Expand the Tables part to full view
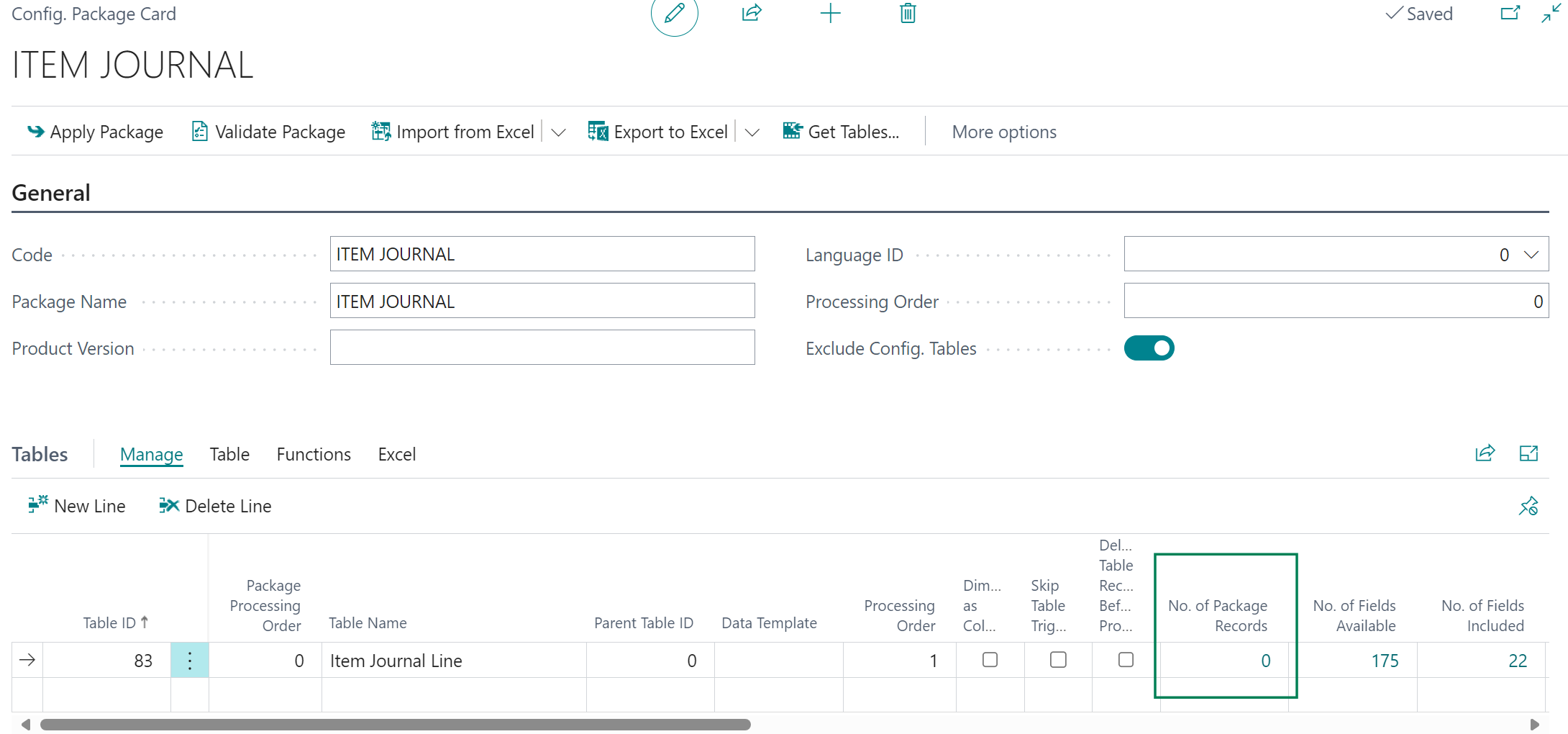The height and width of the screenshot is (734, 1568). point(1528,453)
